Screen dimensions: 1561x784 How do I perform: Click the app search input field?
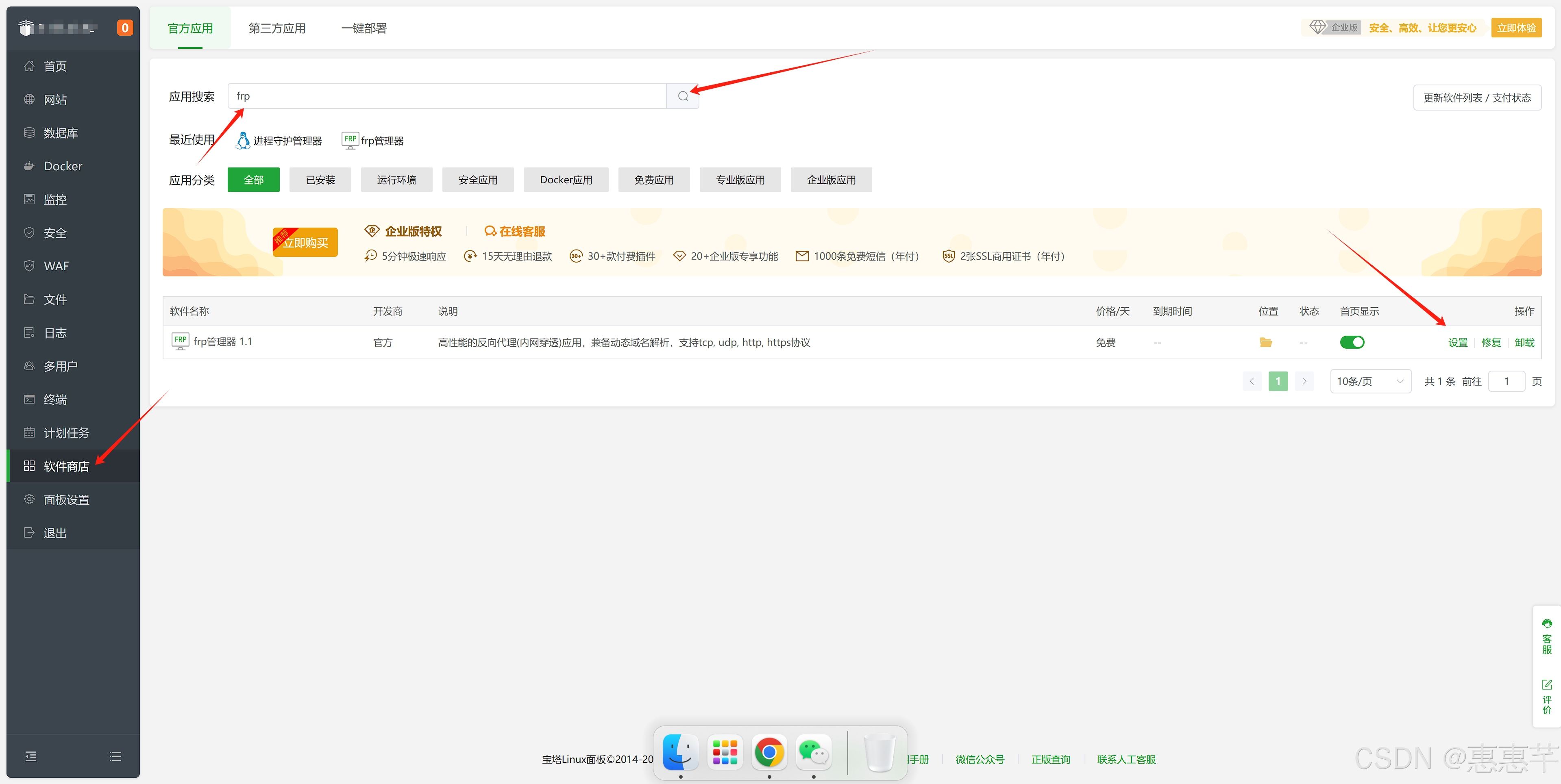(446, 96)
